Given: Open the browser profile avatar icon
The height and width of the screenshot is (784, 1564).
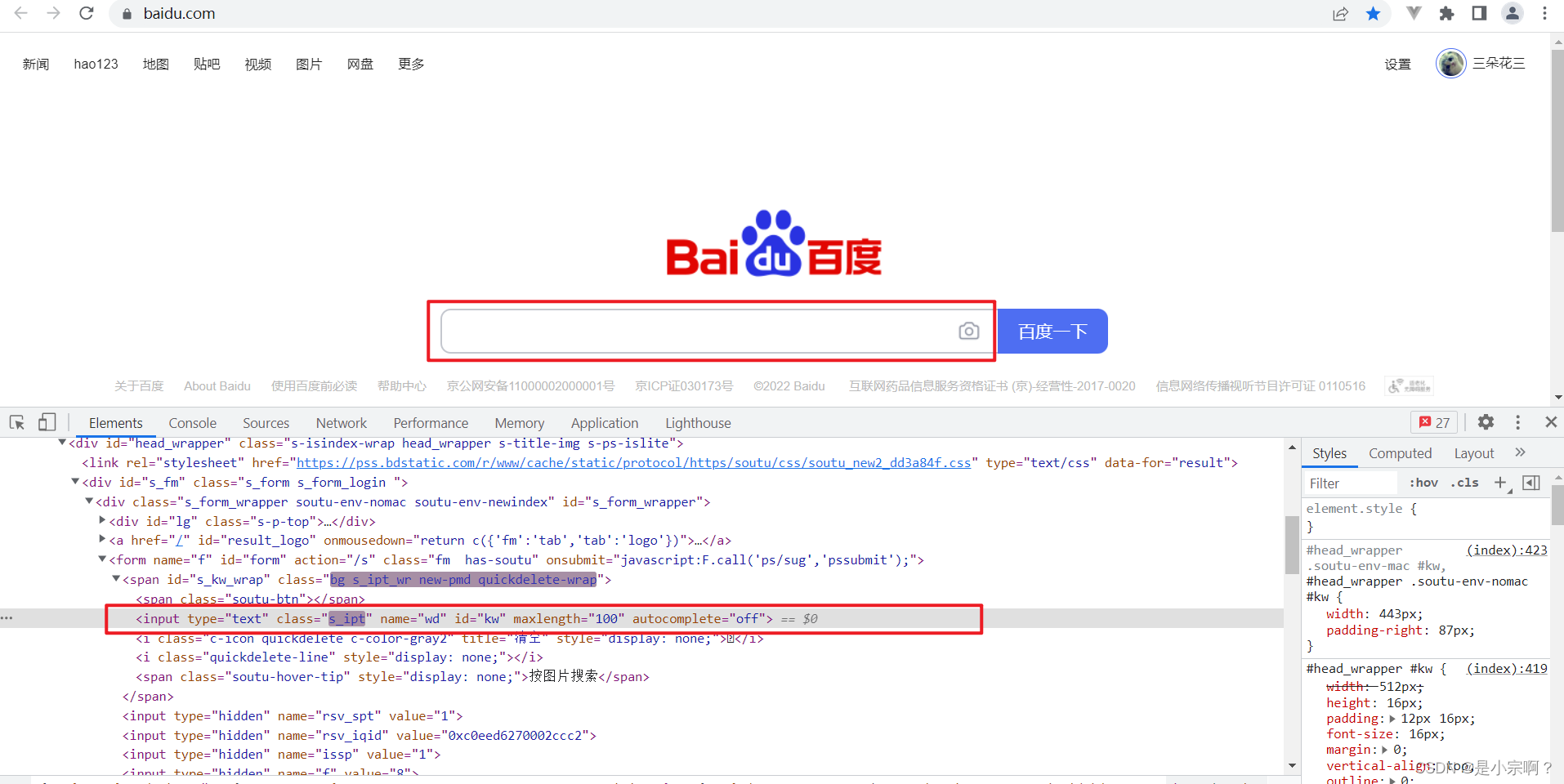Looking at the screenshot, I should (1513, 13).
